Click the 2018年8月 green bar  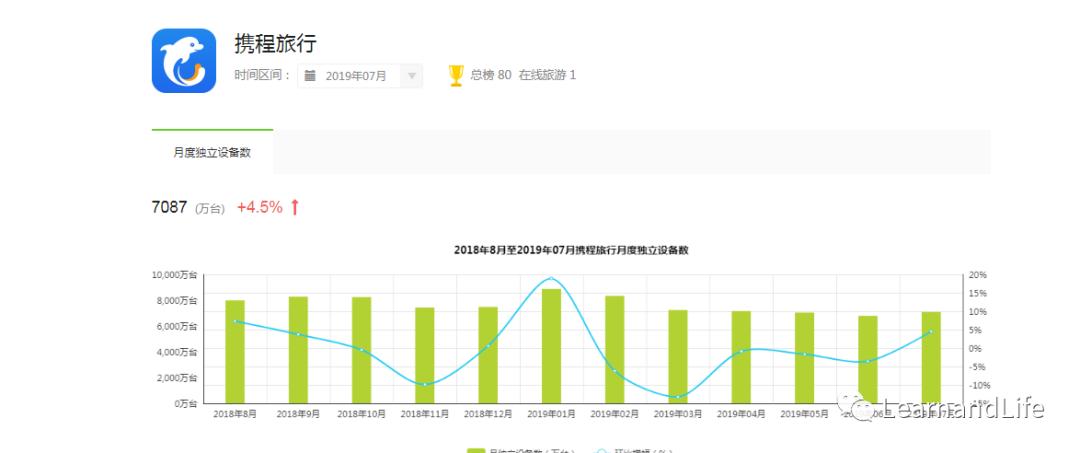click(235, 352)
